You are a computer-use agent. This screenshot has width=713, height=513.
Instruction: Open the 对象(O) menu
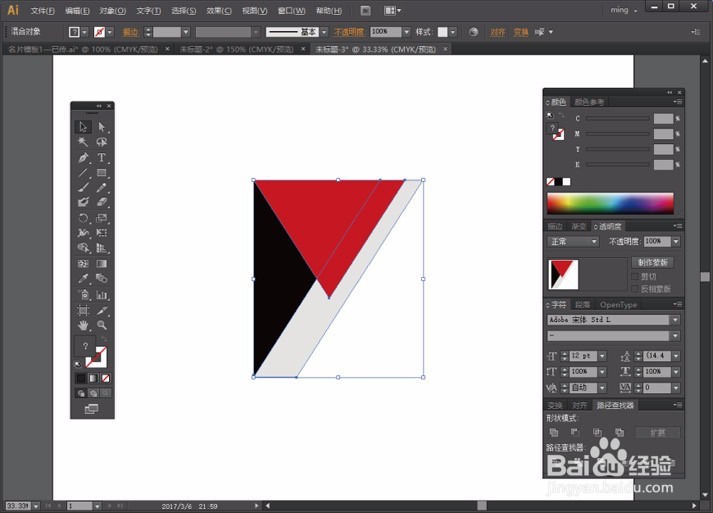[112, 10]
